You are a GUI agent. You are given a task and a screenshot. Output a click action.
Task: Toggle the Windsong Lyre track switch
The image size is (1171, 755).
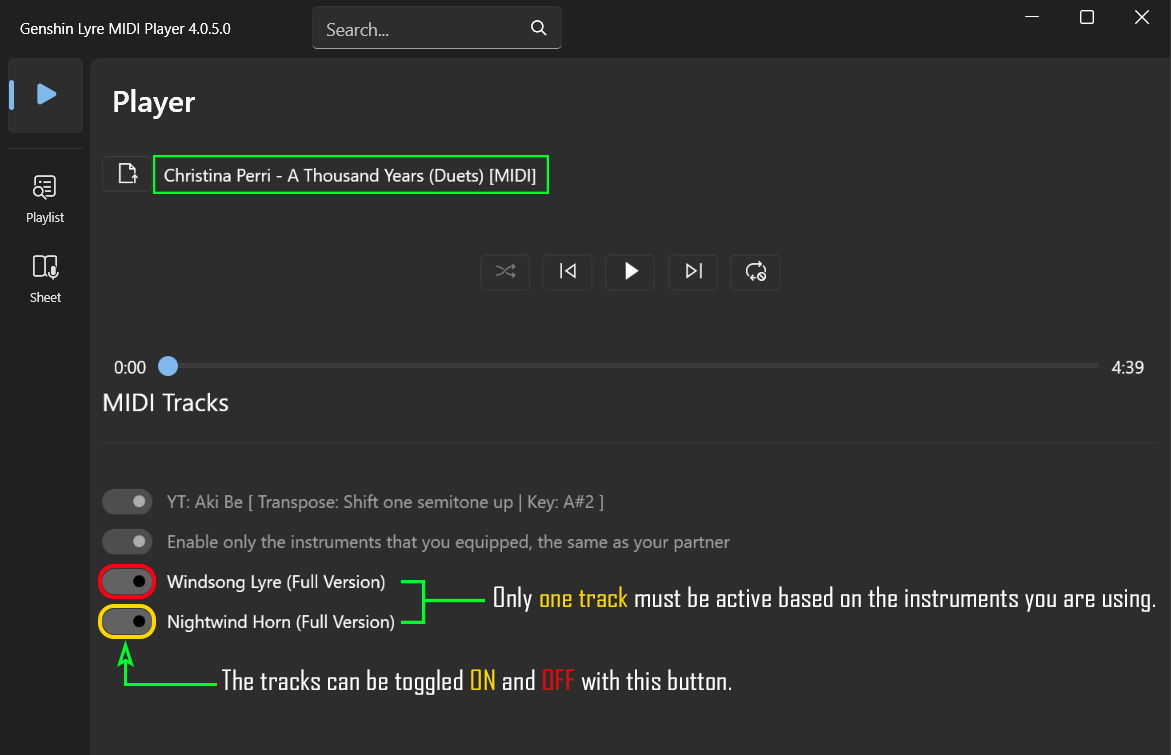(127, 582)
